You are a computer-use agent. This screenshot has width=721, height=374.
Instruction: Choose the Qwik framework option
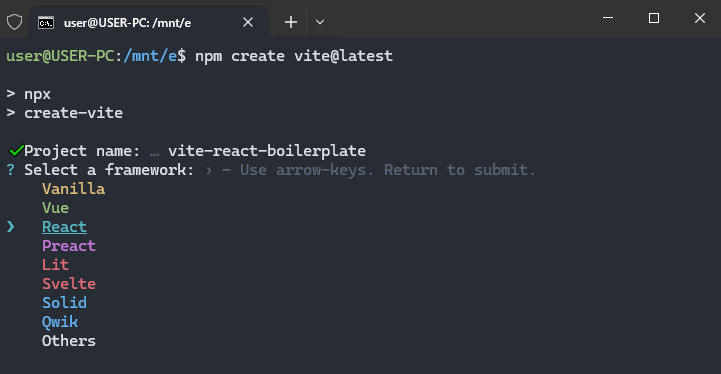coord(60,322)
